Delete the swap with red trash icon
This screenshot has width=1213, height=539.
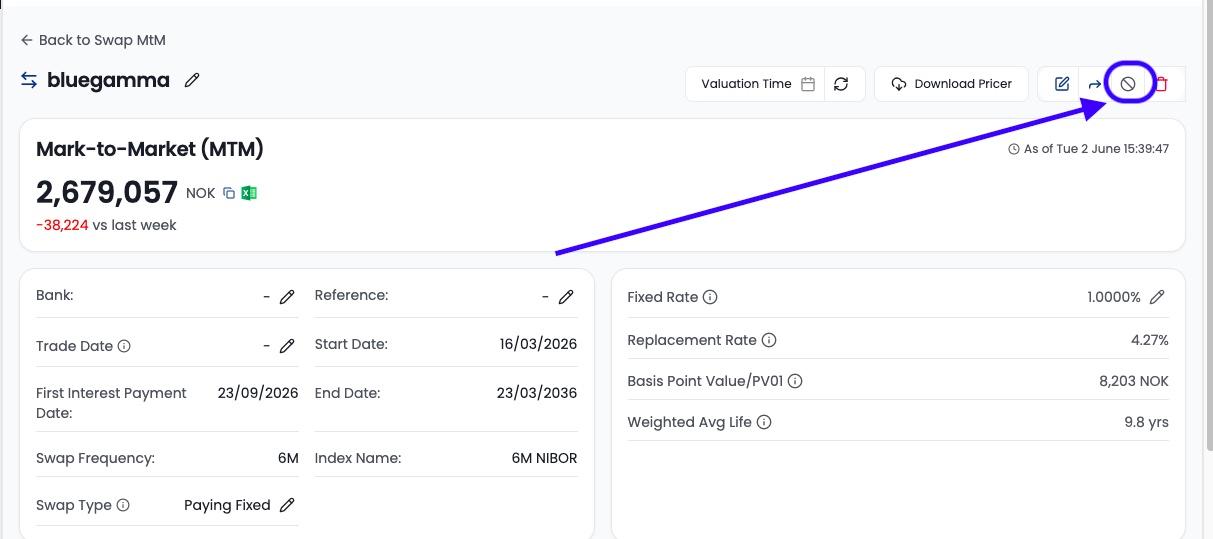pyautogui.click(x=1161, y=84)
